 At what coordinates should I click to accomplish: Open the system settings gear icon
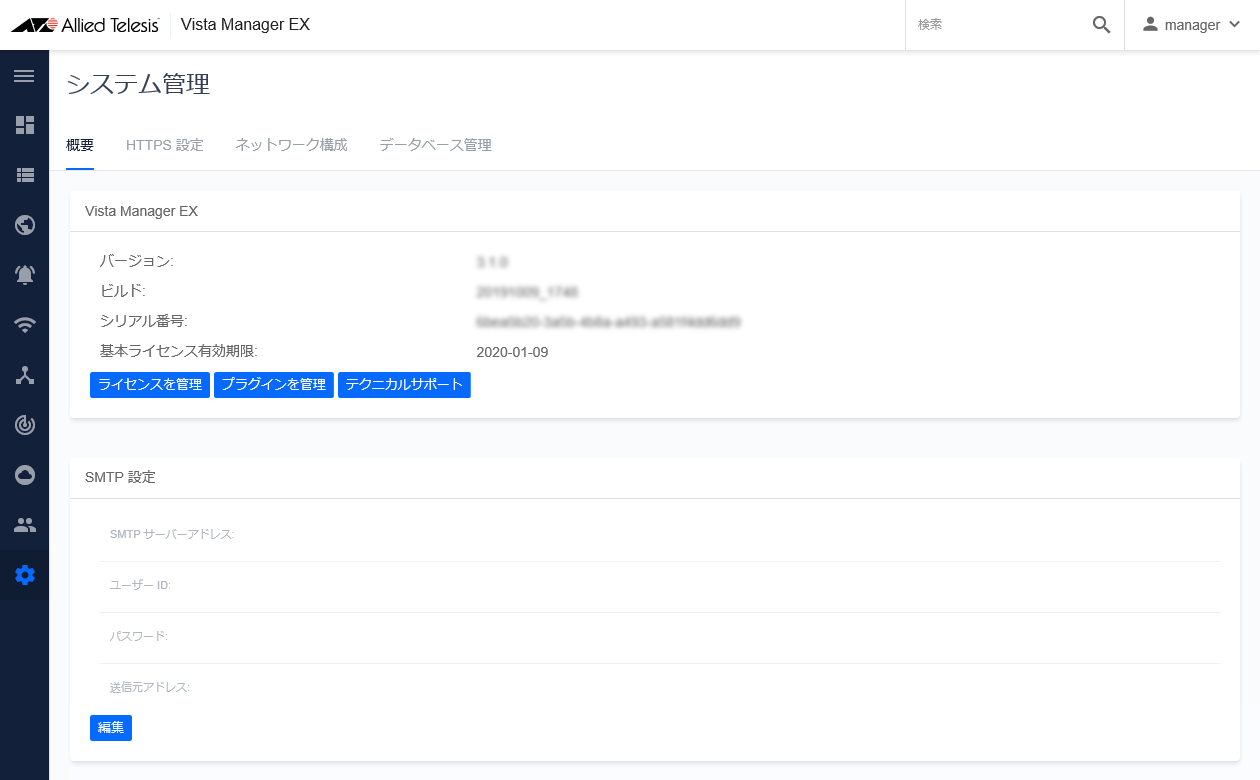(x=24, y=575)
